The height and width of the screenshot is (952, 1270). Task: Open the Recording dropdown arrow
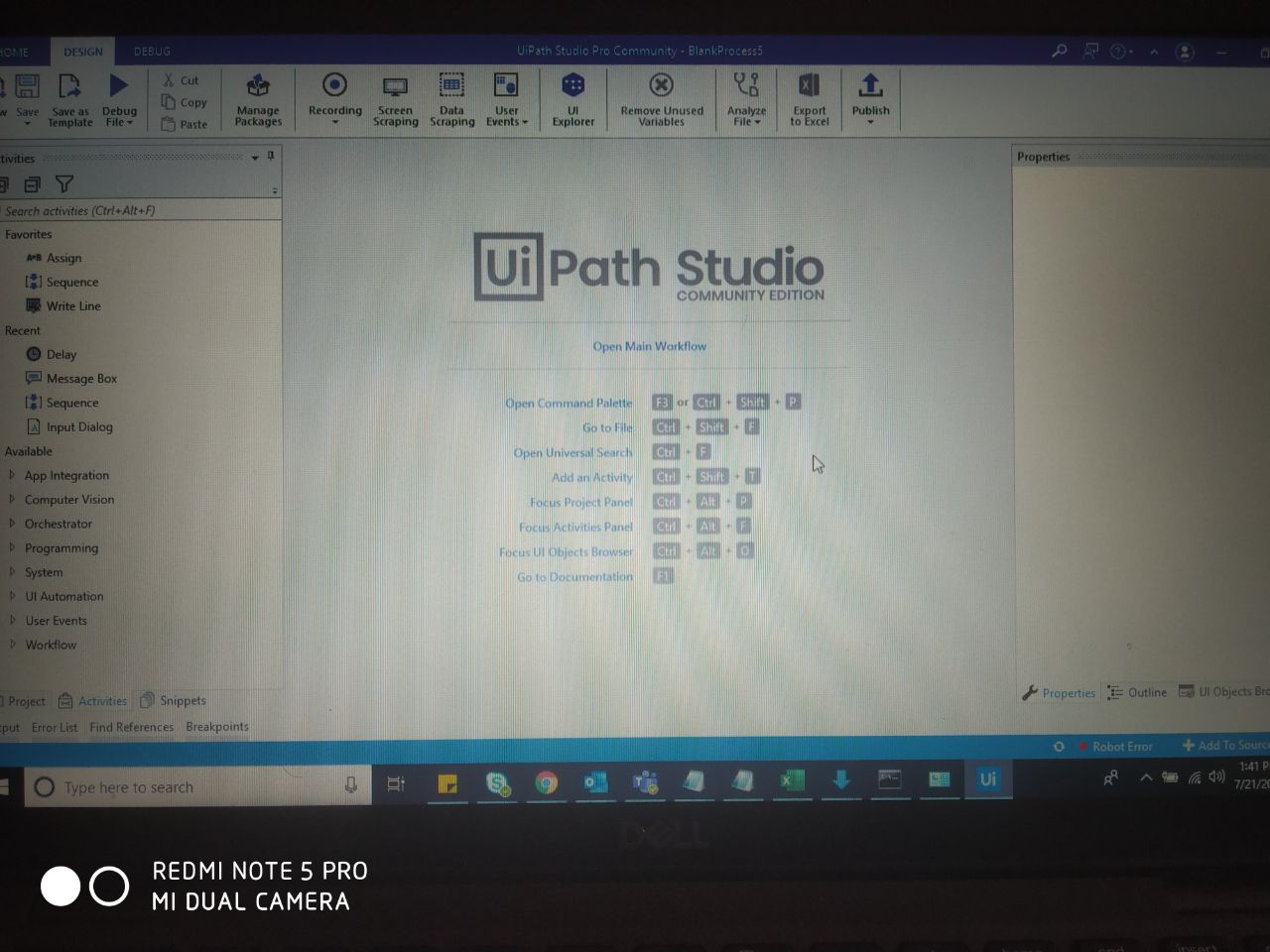tap(335, 122)
